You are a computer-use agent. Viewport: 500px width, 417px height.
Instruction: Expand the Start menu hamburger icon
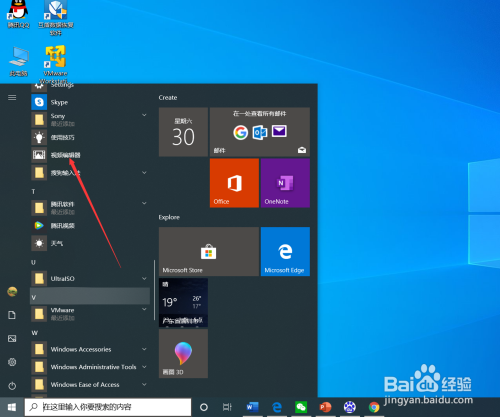[12, 97]
